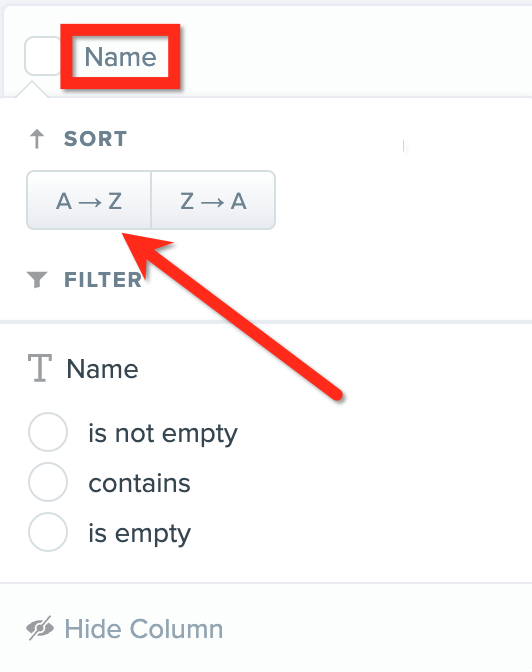Click the funnel filter icon
Screen dimensions: 532x672
37,279
